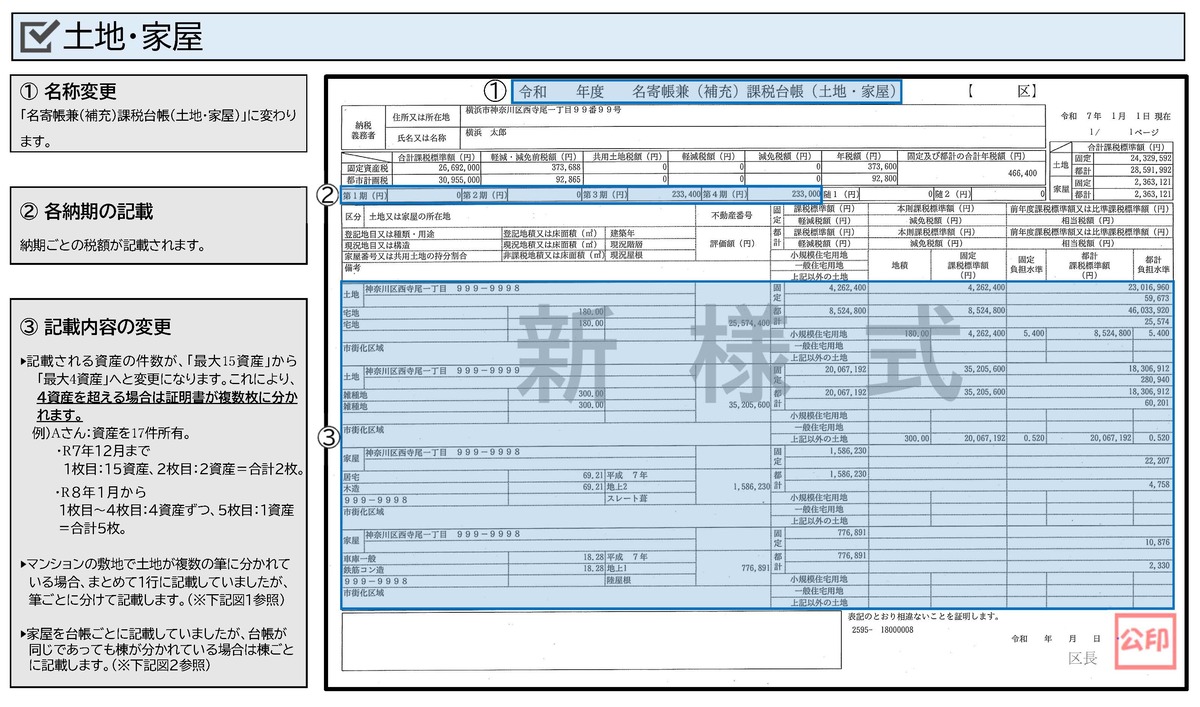Click the circled number 1 marker on the form
The image size is (1200, 707).
pos(492,91)
